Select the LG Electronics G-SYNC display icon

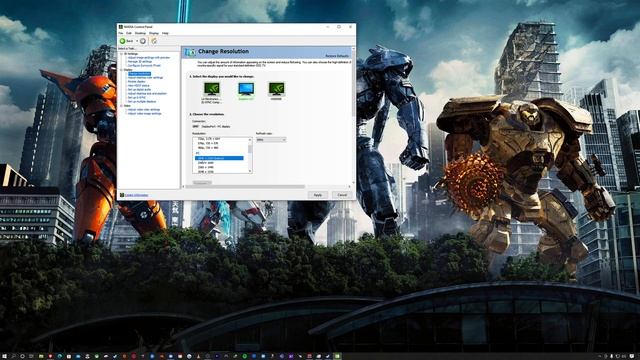click(x=211, y=89)
